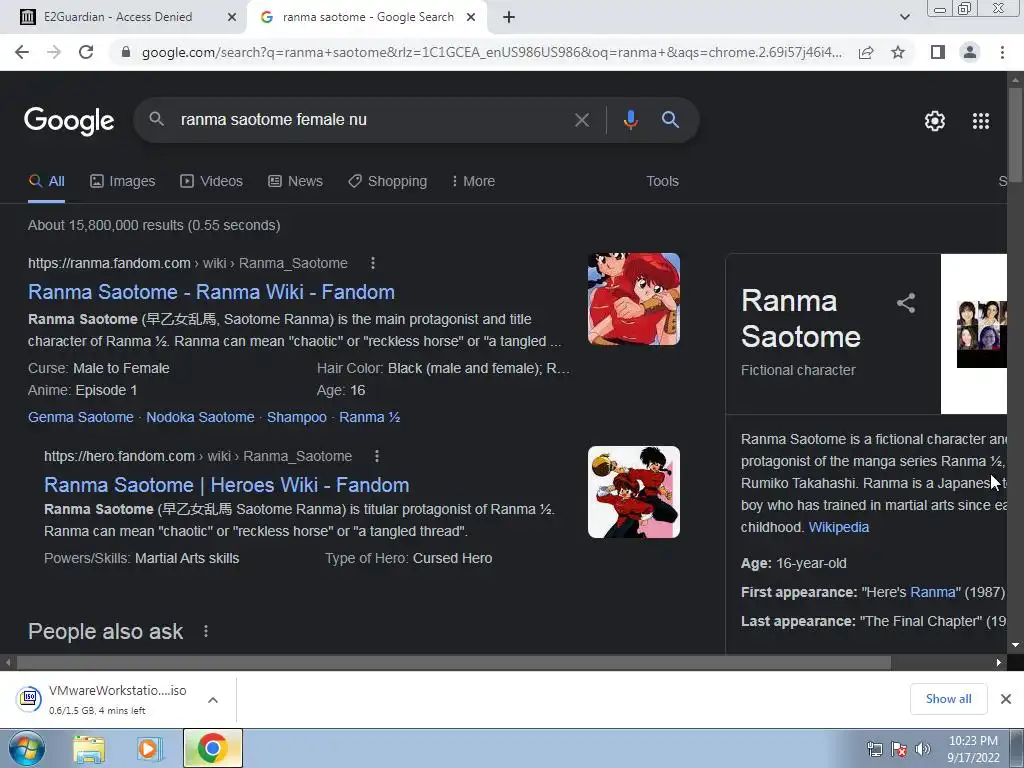Open Google quick settings gear

[935, 121]
